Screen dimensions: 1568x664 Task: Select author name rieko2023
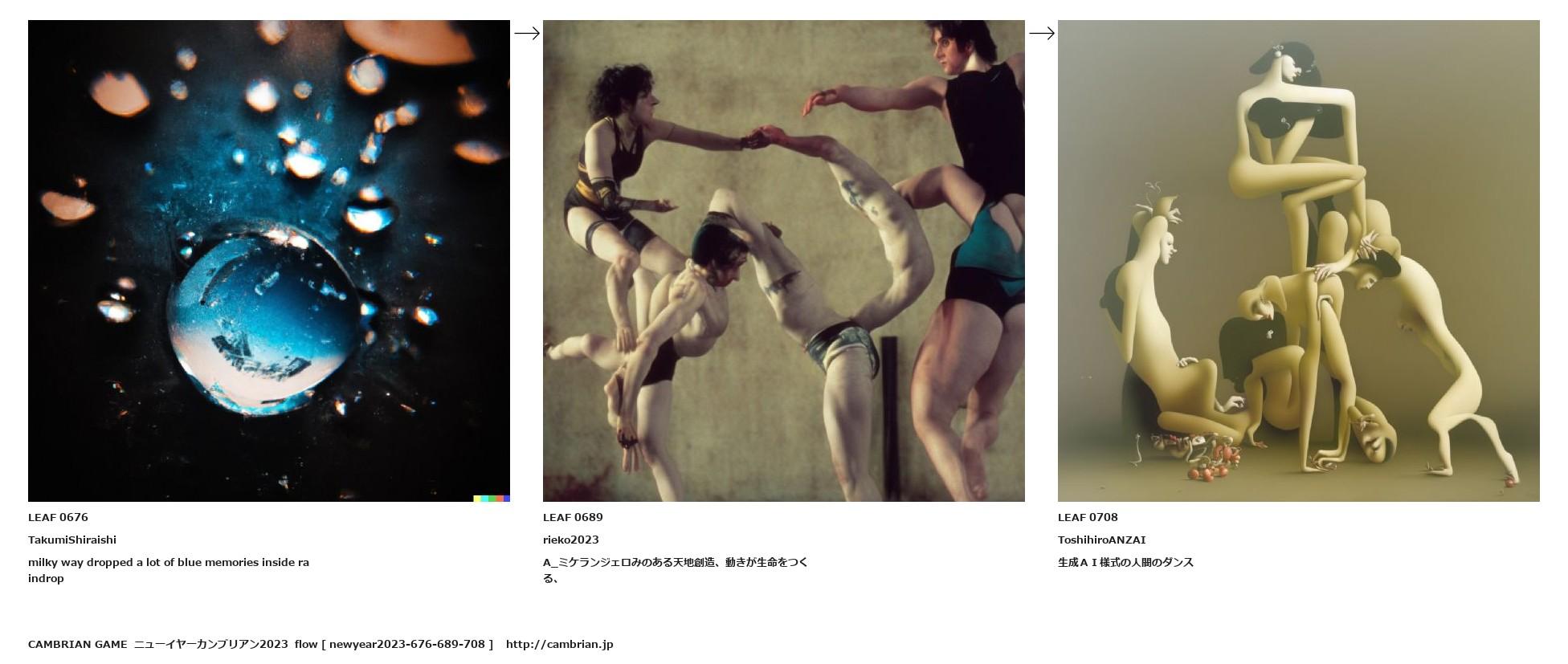tap(571, 540)
